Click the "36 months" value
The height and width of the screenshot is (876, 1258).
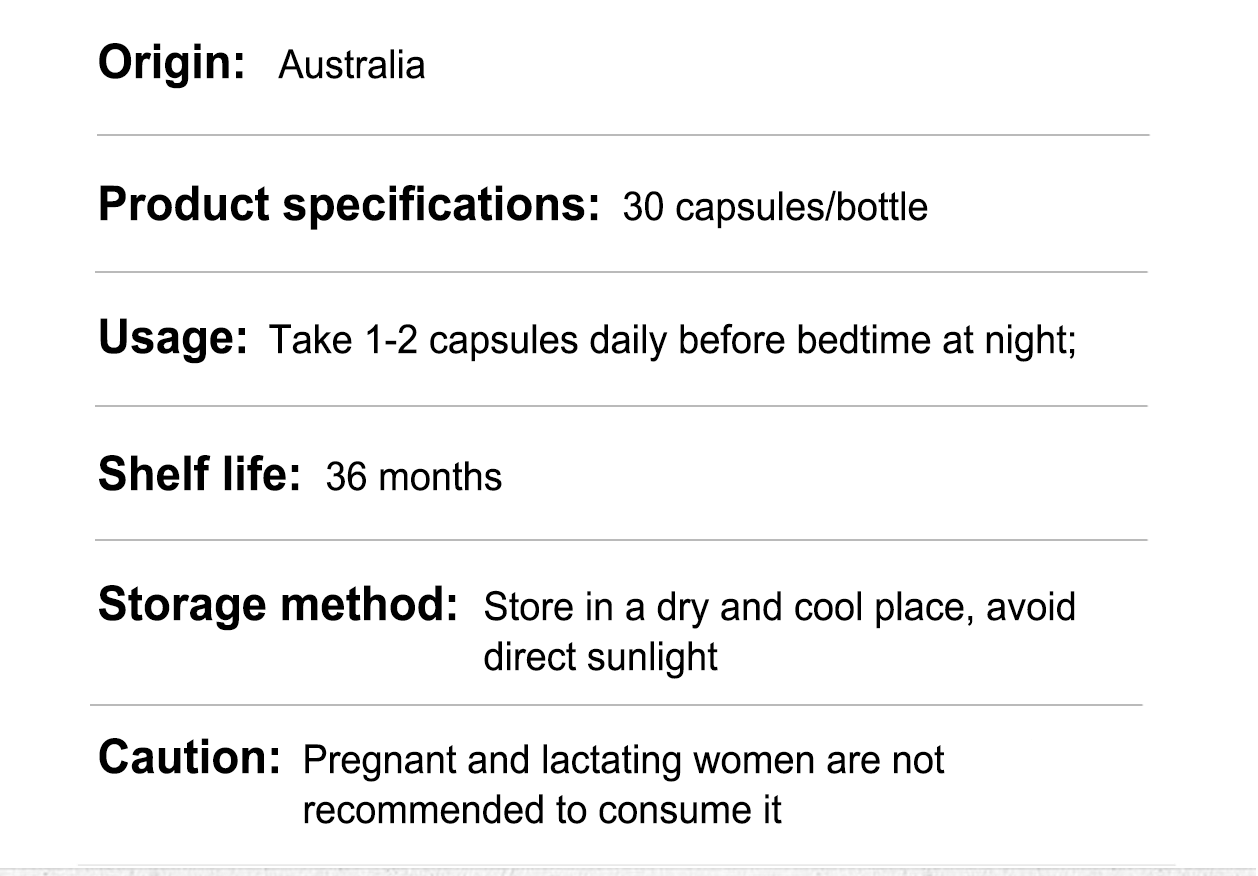[x=414, y=476]
